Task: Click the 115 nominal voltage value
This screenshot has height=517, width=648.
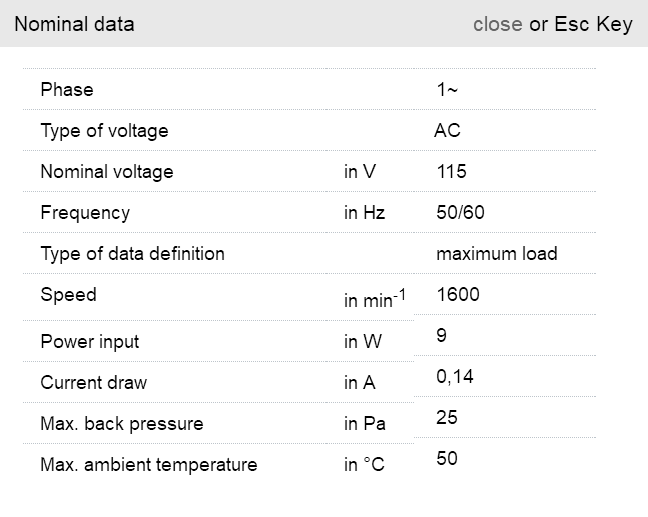Action: [x=451, y=172]
